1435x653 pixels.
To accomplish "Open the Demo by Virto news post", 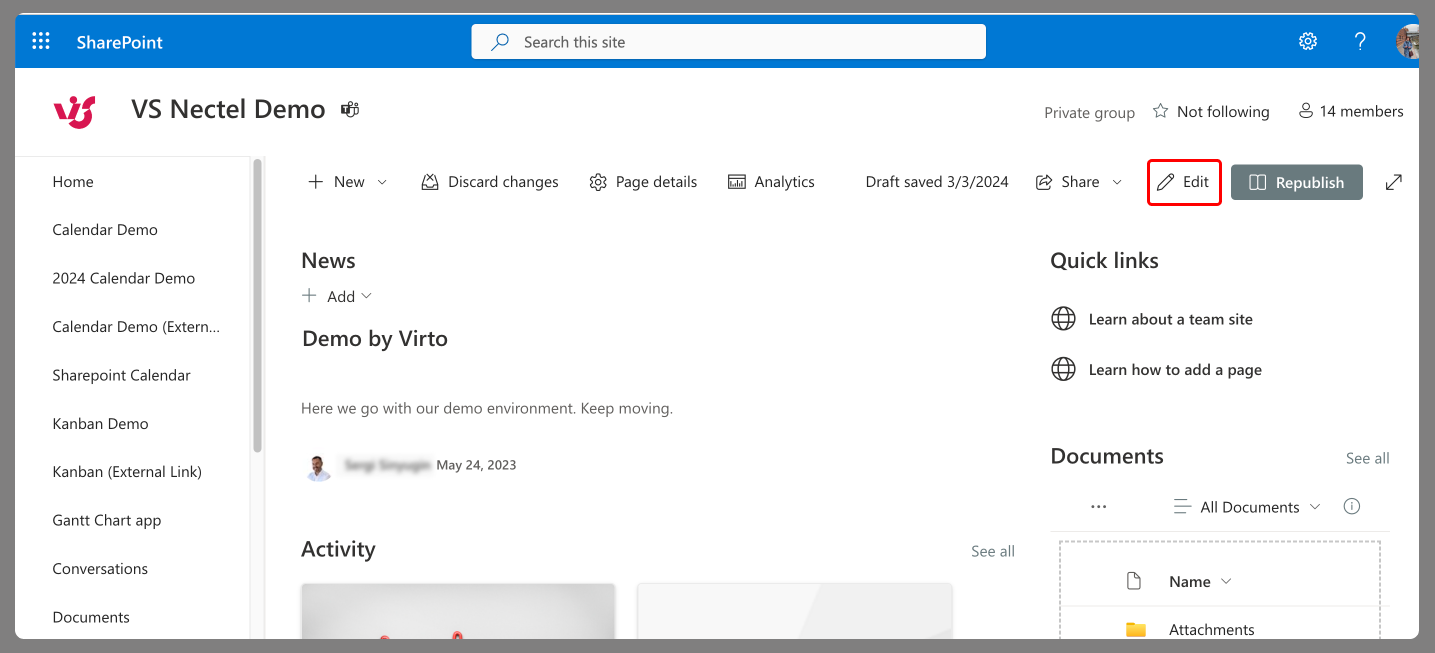I will point(375,339).
